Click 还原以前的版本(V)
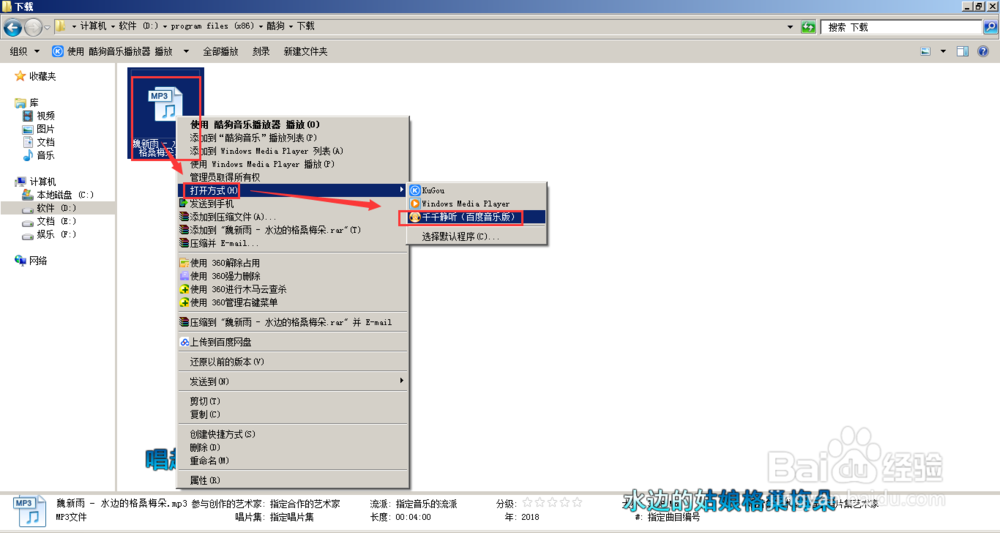The width and height of the screenshot is (1000, 533). [x=293, y=361]
